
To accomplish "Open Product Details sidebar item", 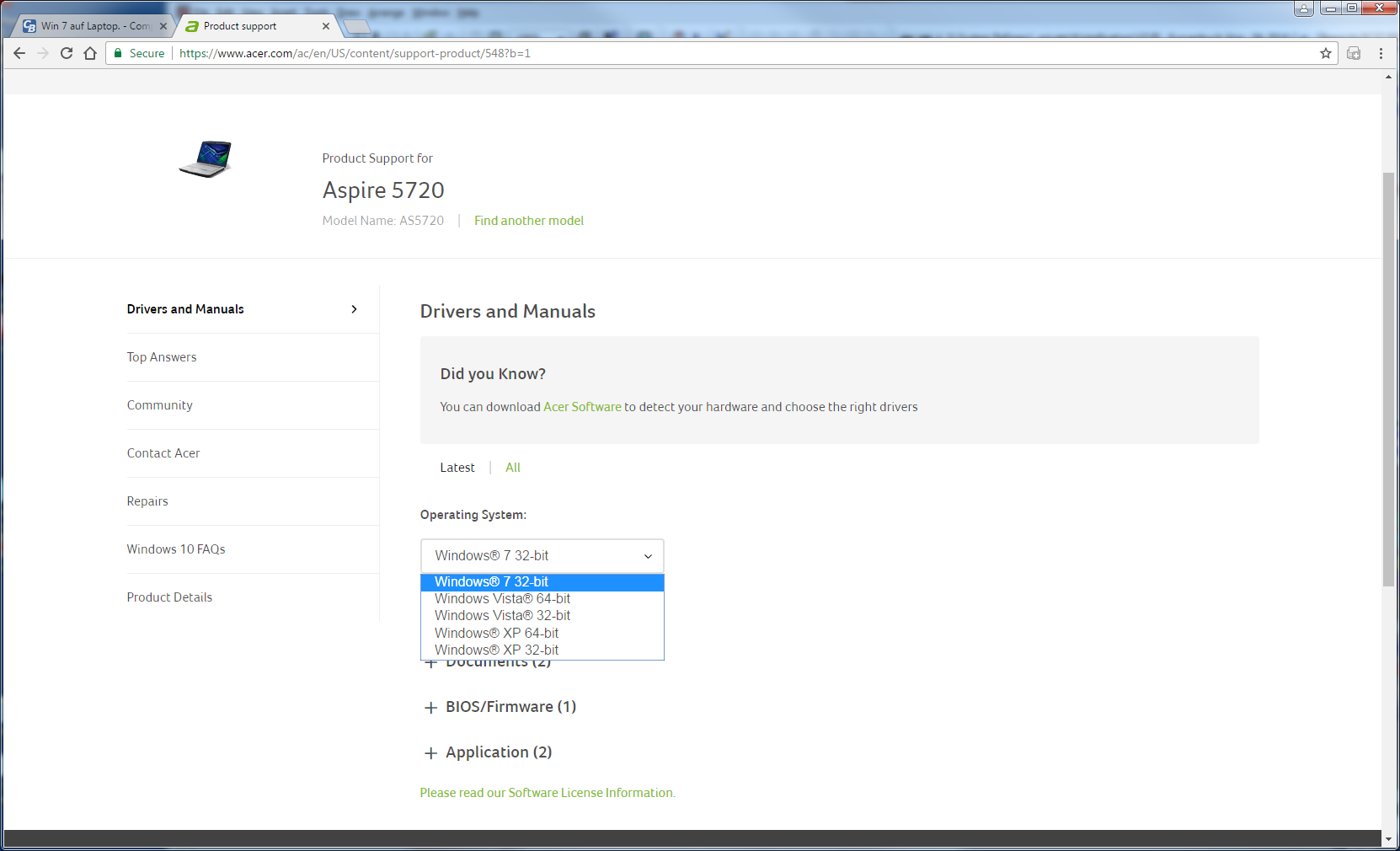I will tap(169, 597).
